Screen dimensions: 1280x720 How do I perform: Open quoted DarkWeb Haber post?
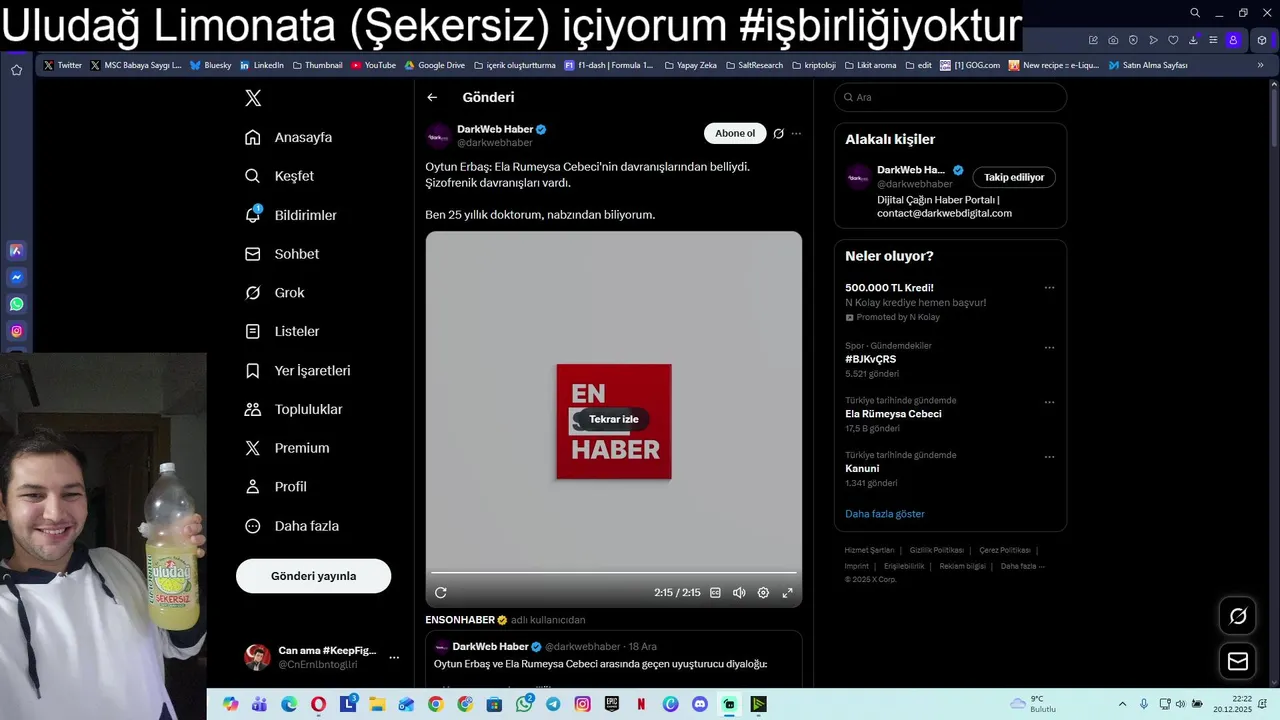click(613, 658)
